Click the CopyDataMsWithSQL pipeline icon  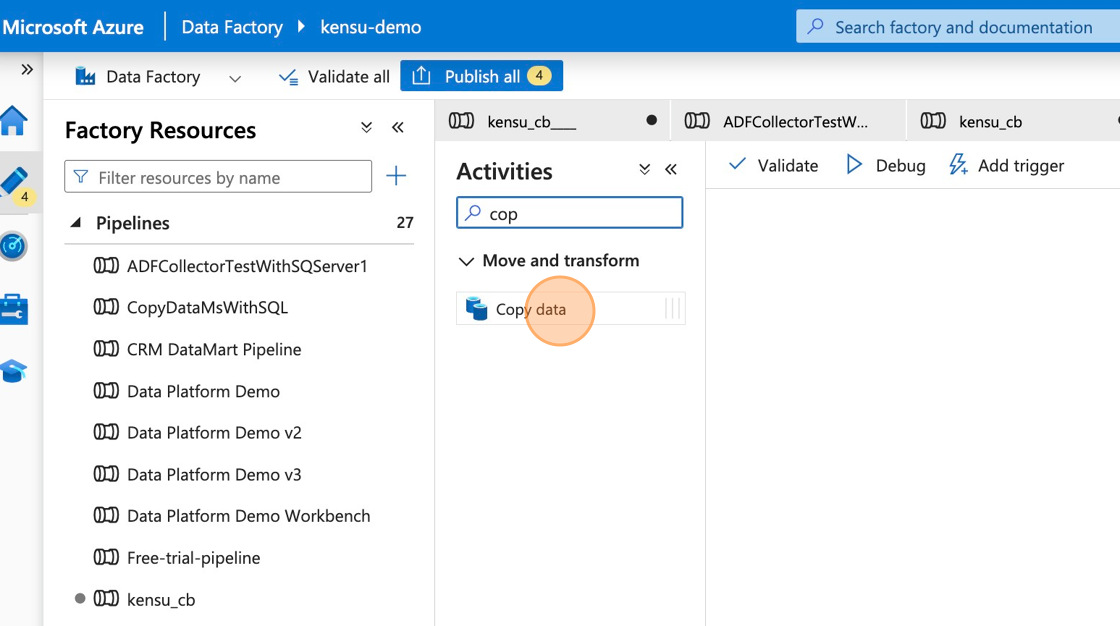pyautogui.click(x=106, y=307)
